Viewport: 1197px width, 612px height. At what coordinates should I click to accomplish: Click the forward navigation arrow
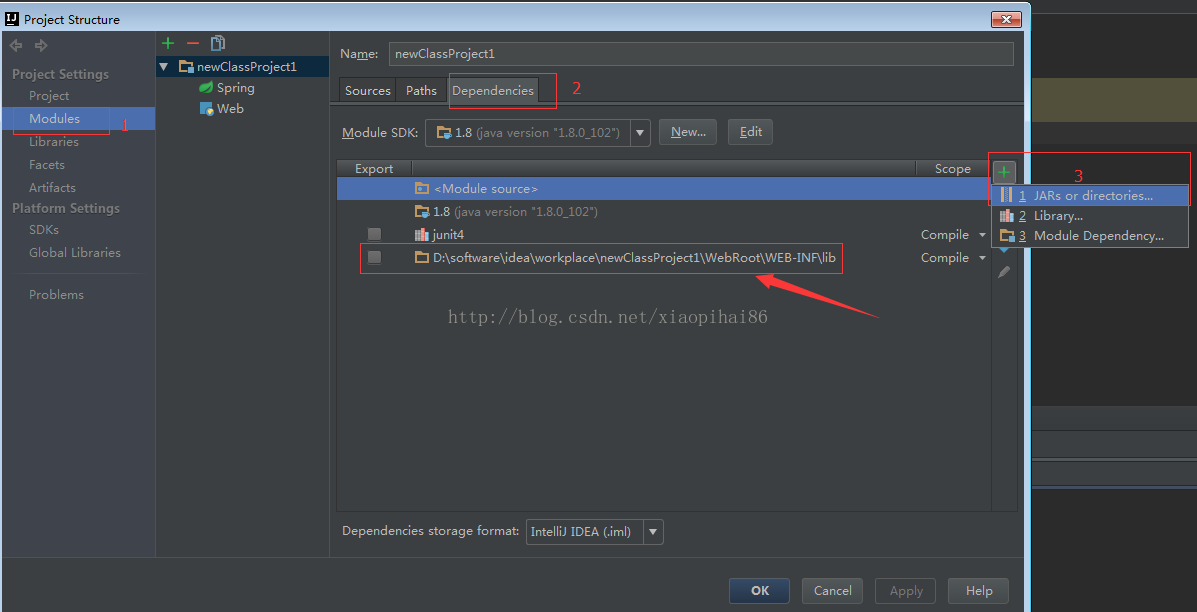click(x=41, y=46)
